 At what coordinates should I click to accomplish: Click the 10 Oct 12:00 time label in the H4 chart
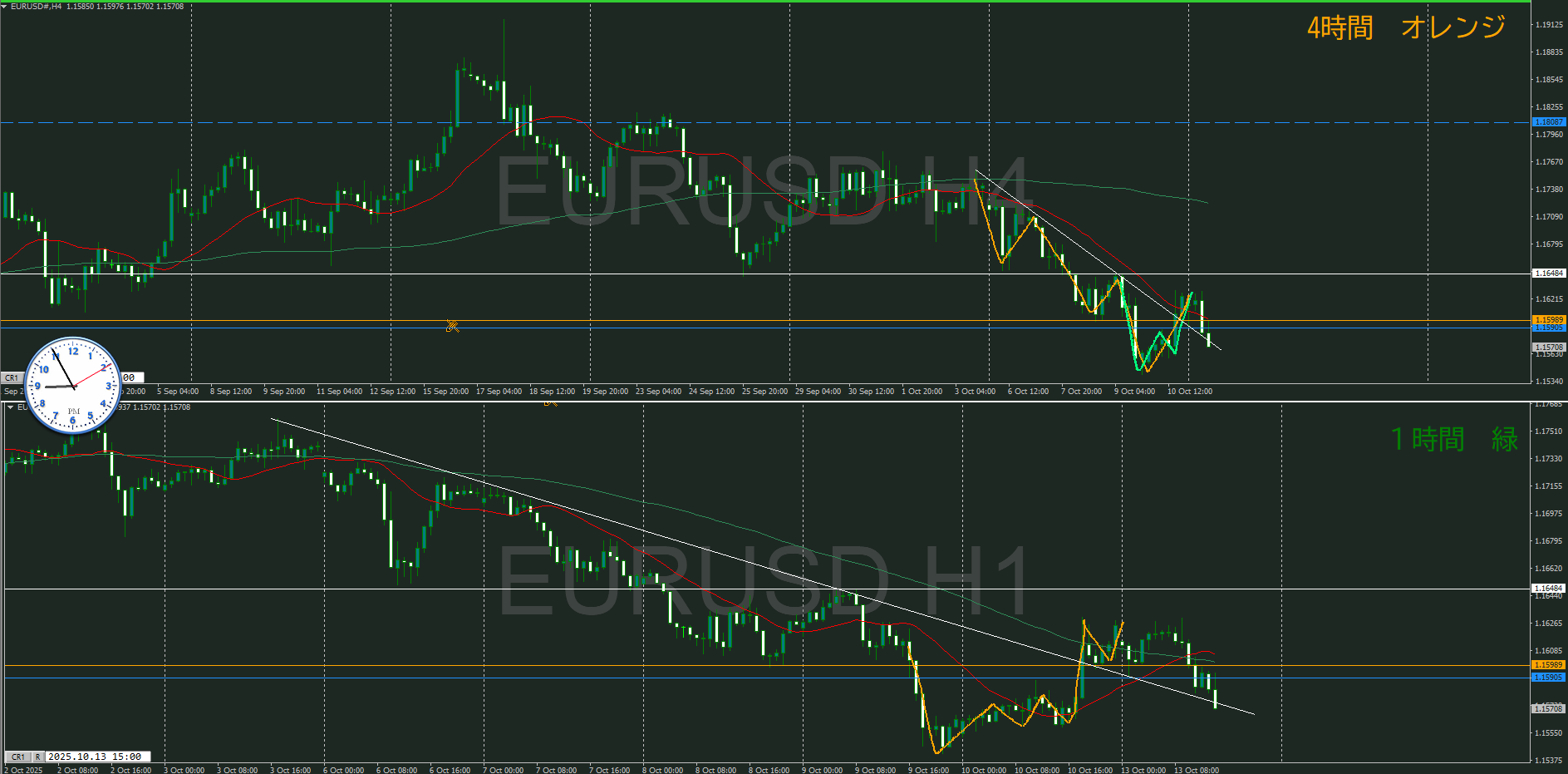1189,392
